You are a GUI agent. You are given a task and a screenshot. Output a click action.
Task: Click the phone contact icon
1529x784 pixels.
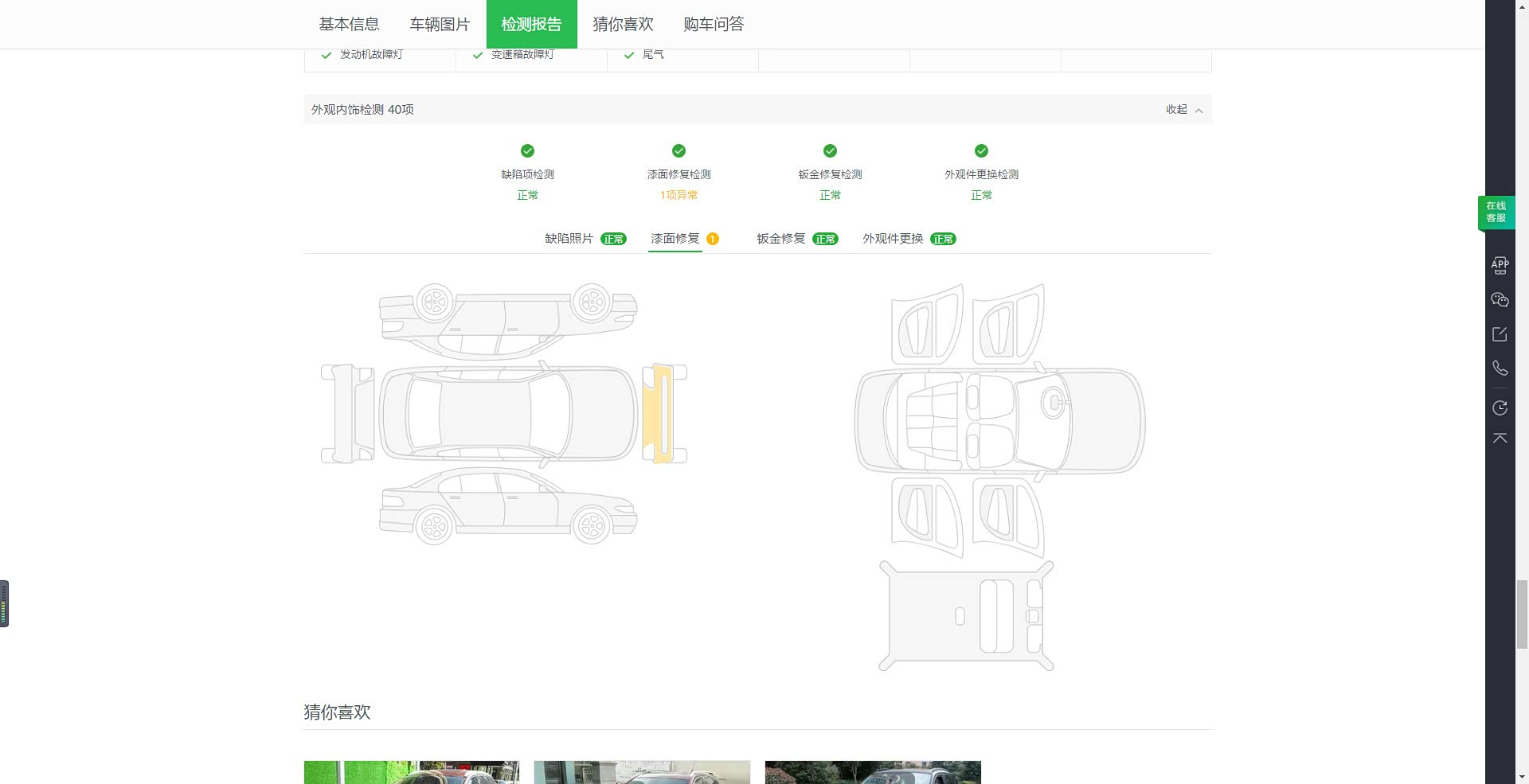point(1500,368)
